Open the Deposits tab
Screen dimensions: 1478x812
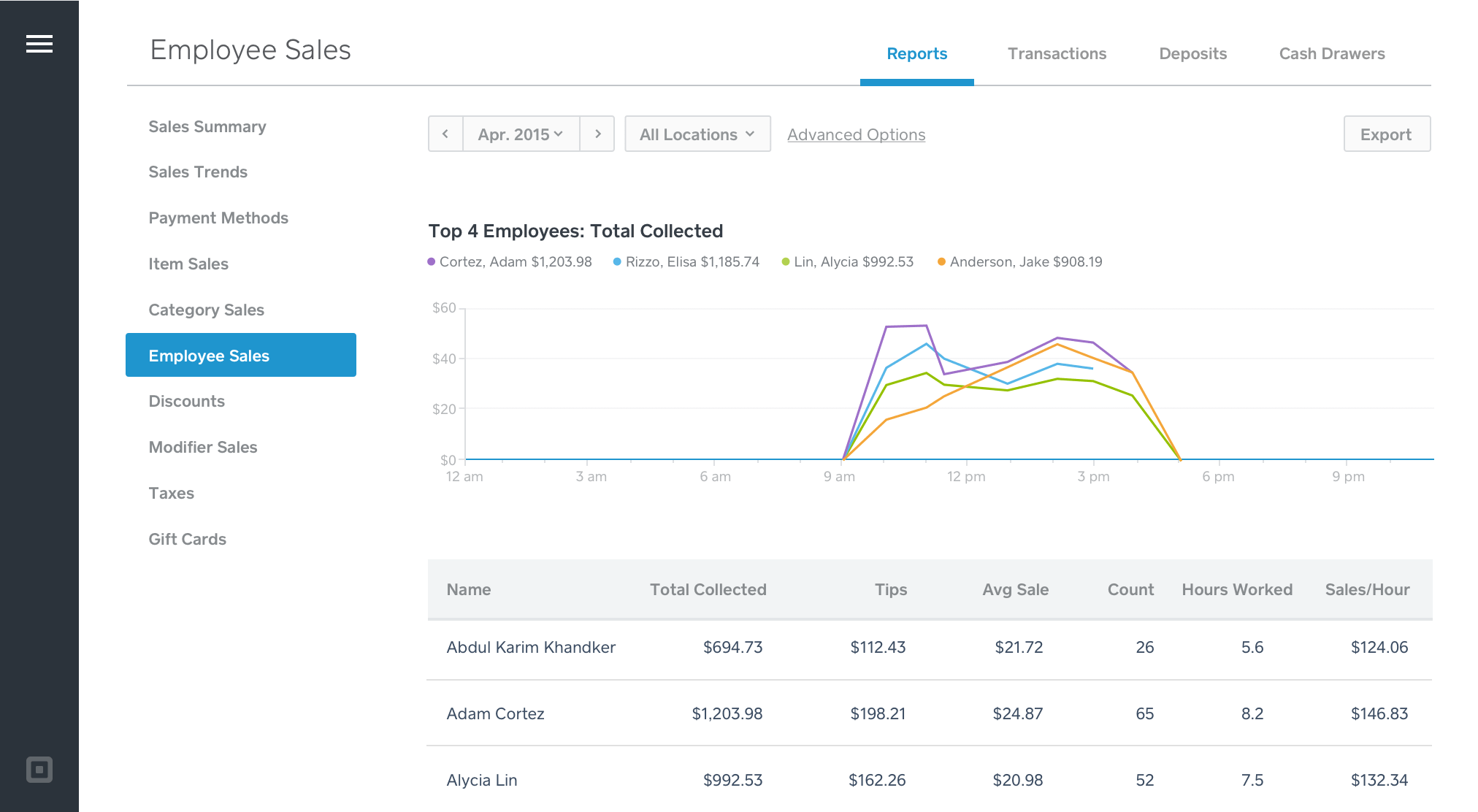click(1192, 53)
